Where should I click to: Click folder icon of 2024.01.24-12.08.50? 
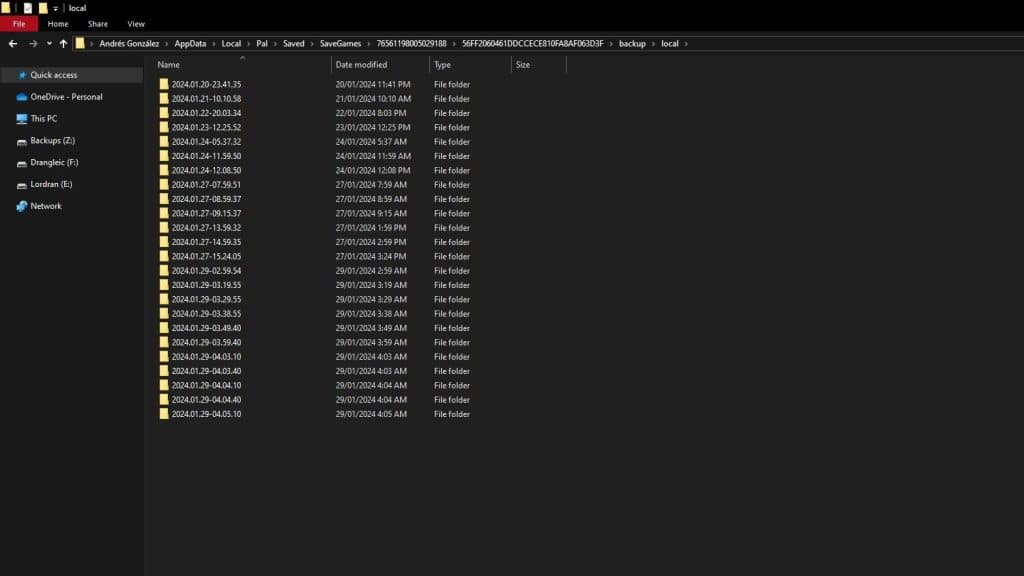164,170
